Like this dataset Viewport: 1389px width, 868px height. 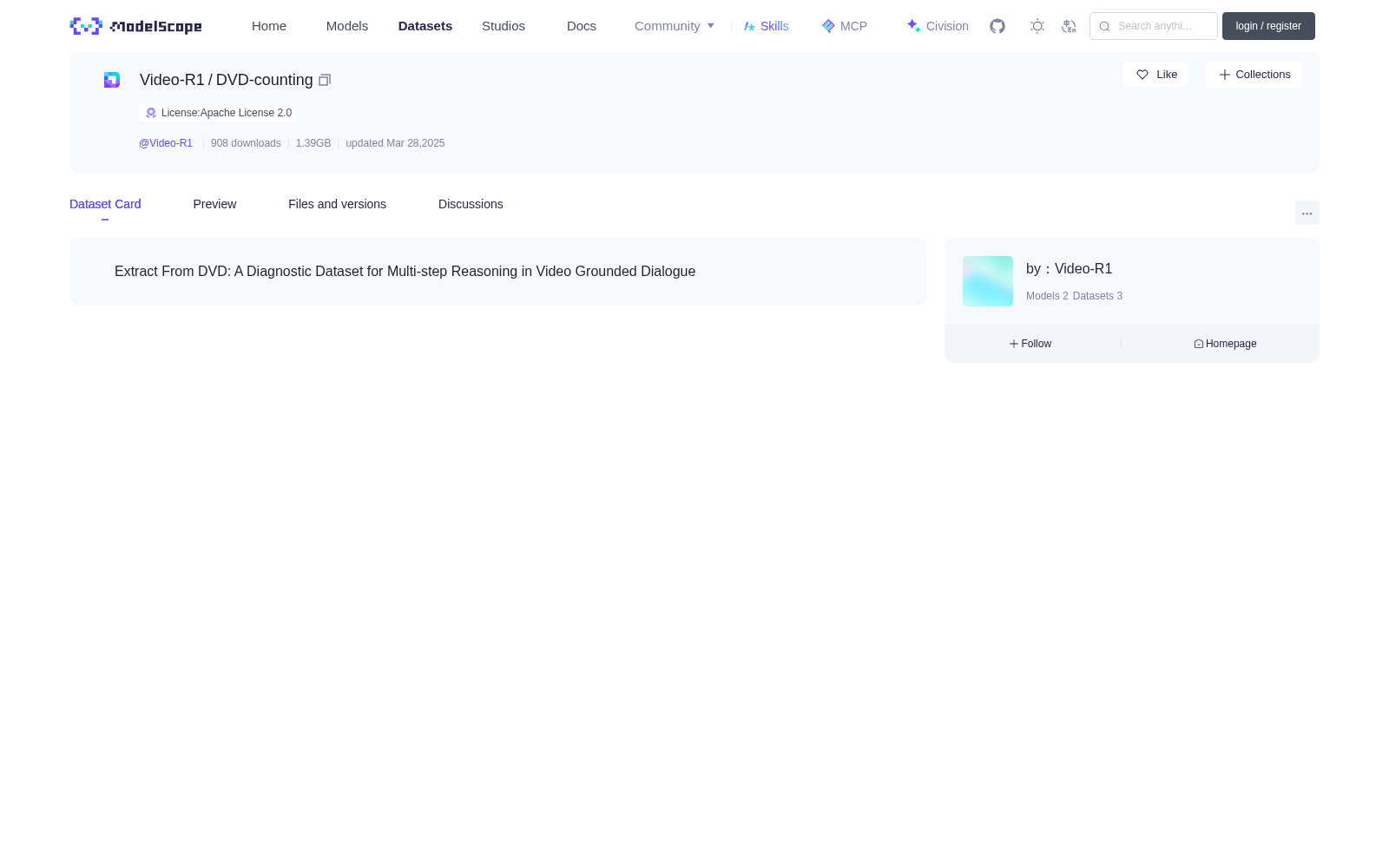(x=1155, y=75)
